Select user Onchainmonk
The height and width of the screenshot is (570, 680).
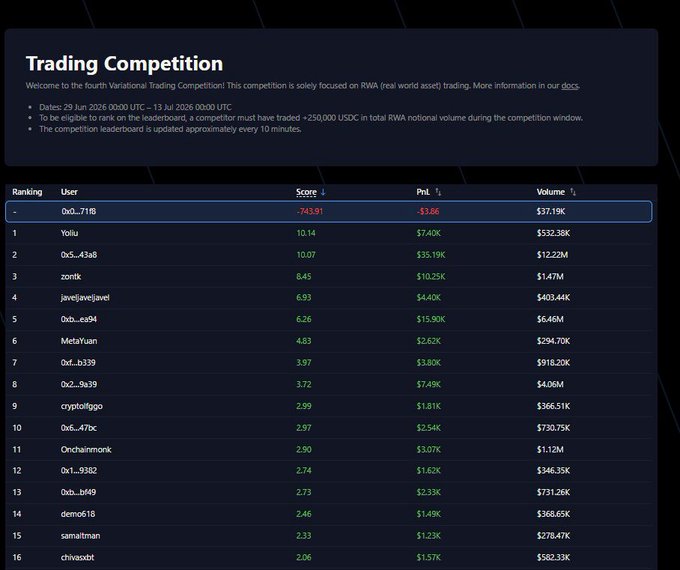click(x=86, y=449)
